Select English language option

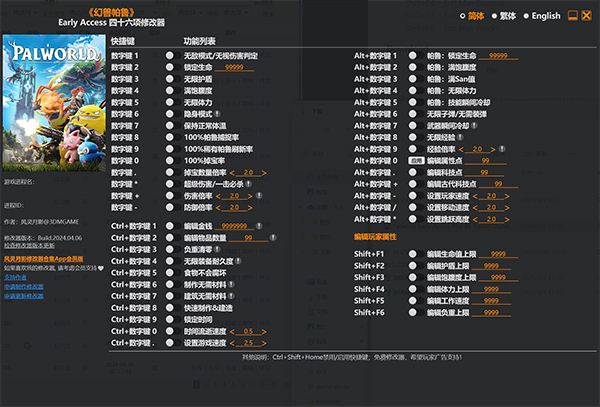pyautogui.click(x=542, y=16)
